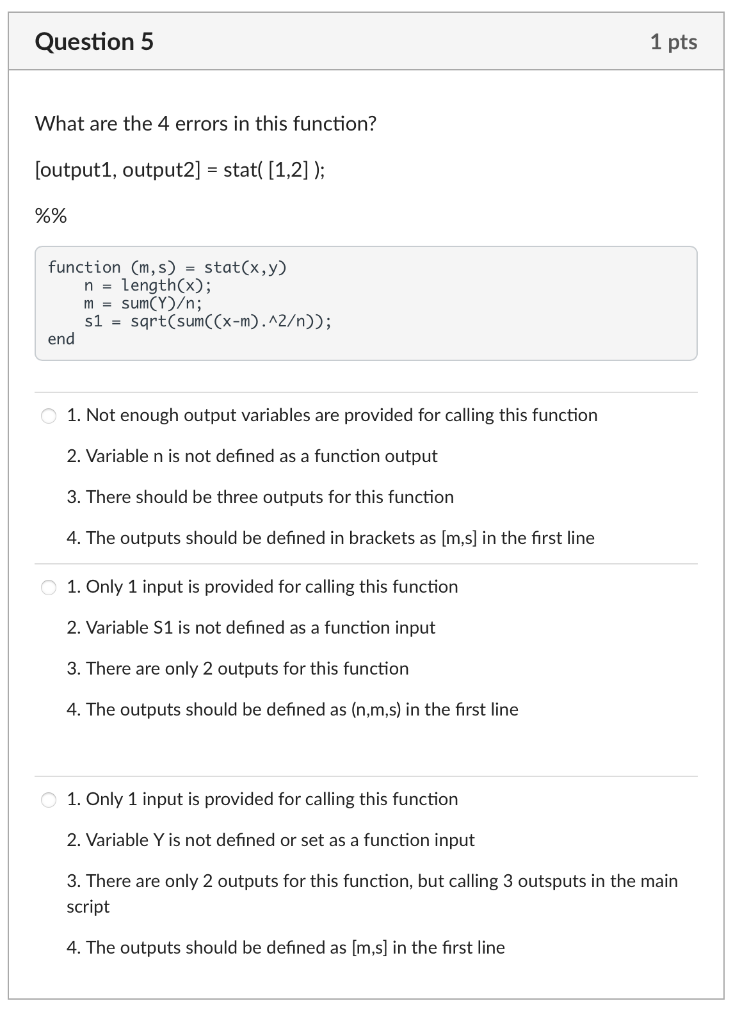
Task: Click the 's1 = sqrt(...)' code line
Action: 188,320
